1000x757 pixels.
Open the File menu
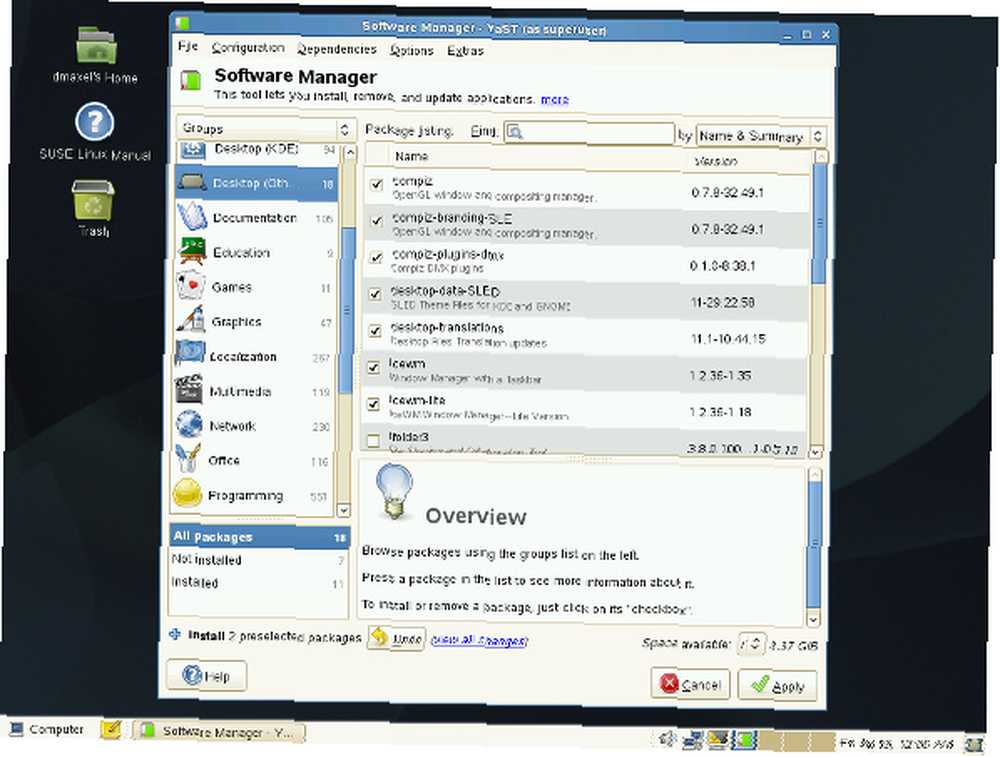pyautogui.click(x=188, y=46)
